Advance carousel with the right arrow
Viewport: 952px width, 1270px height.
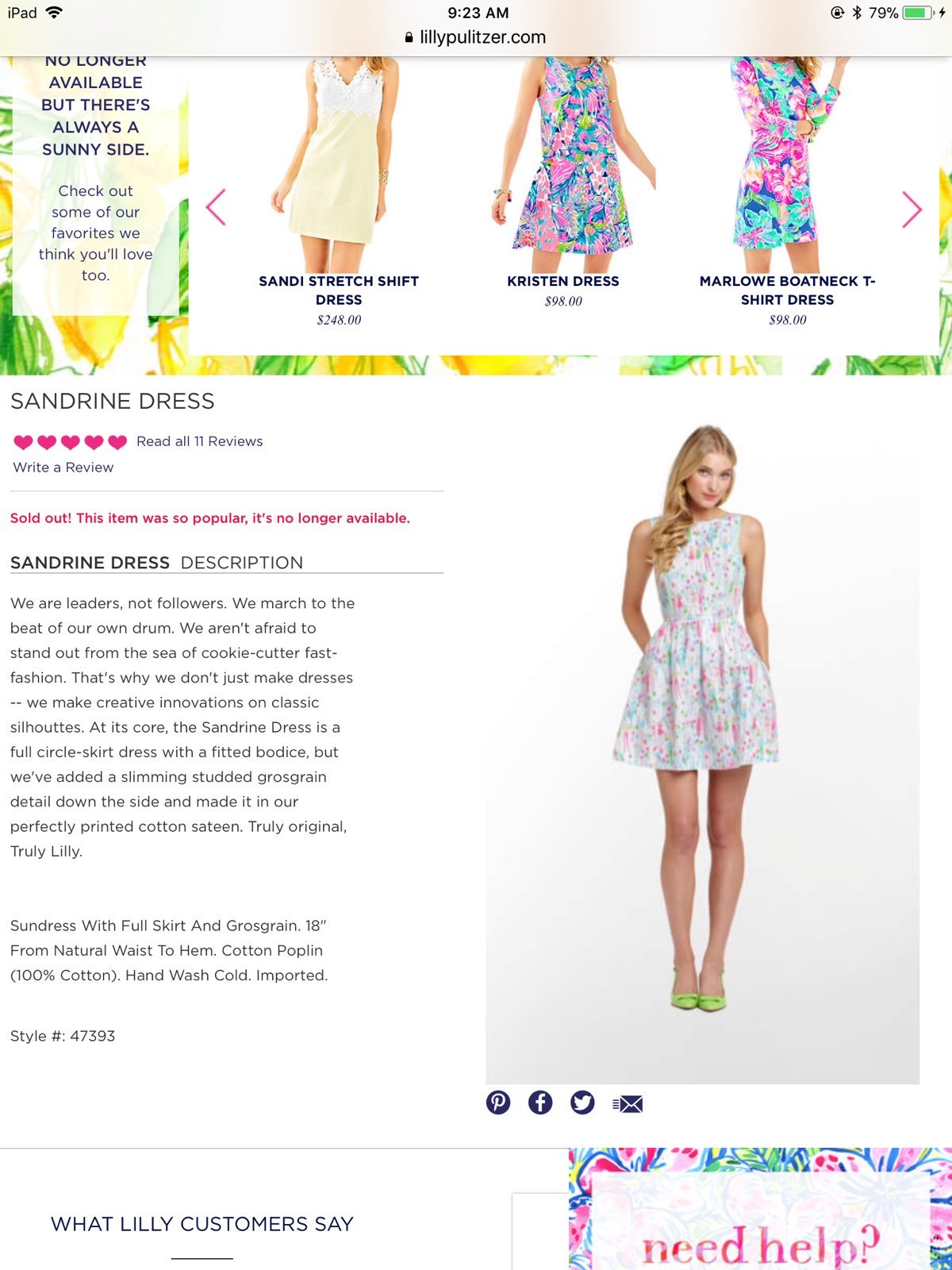coord(912,210)
